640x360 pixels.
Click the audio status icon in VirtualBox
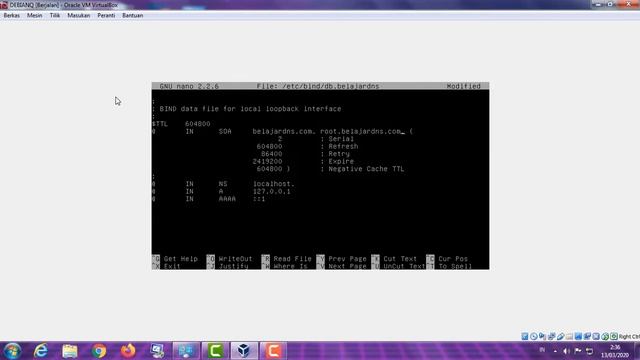coord(542,336)
